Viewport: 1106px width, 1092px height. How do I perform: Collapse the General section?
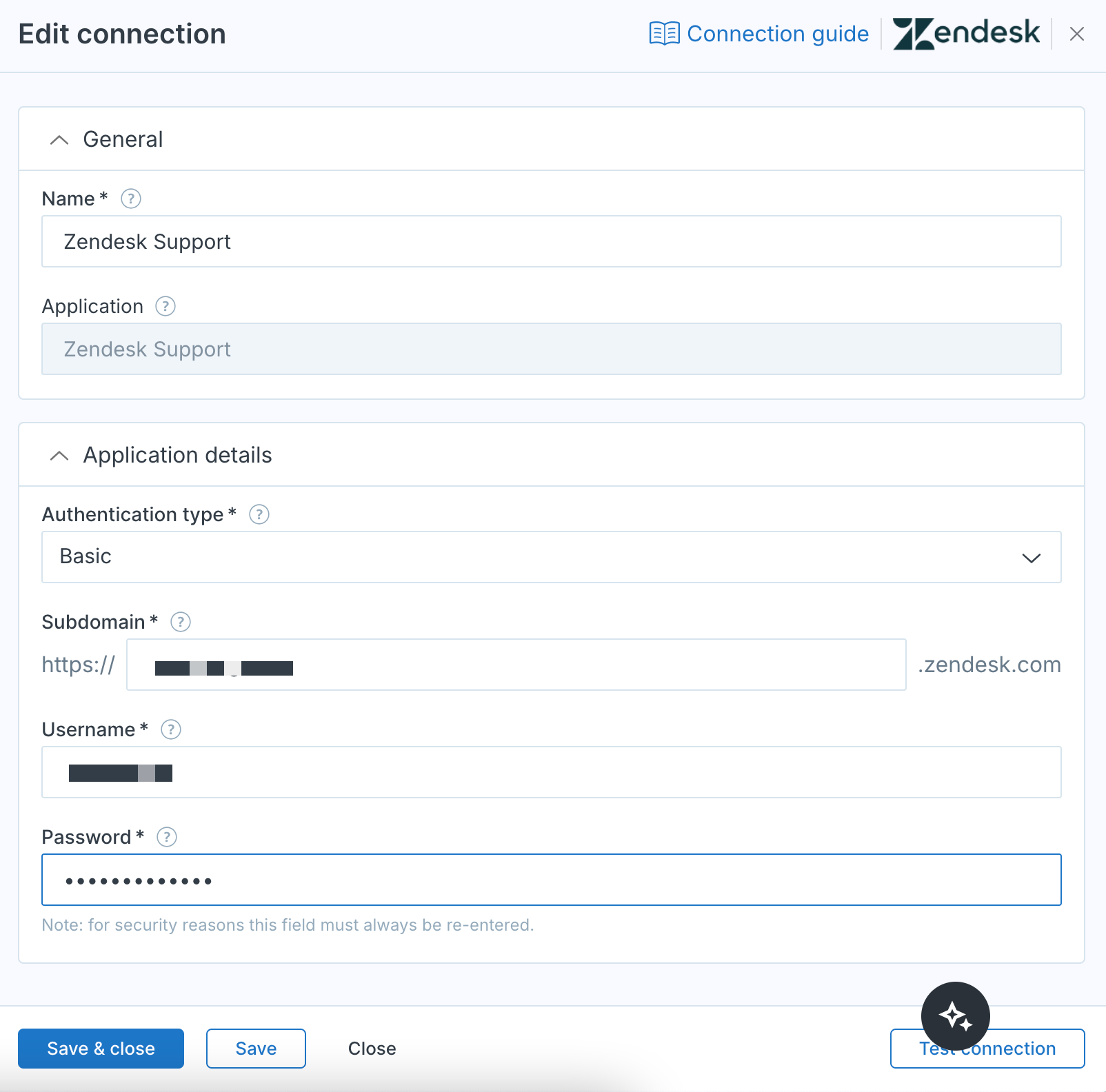[60, 140]
